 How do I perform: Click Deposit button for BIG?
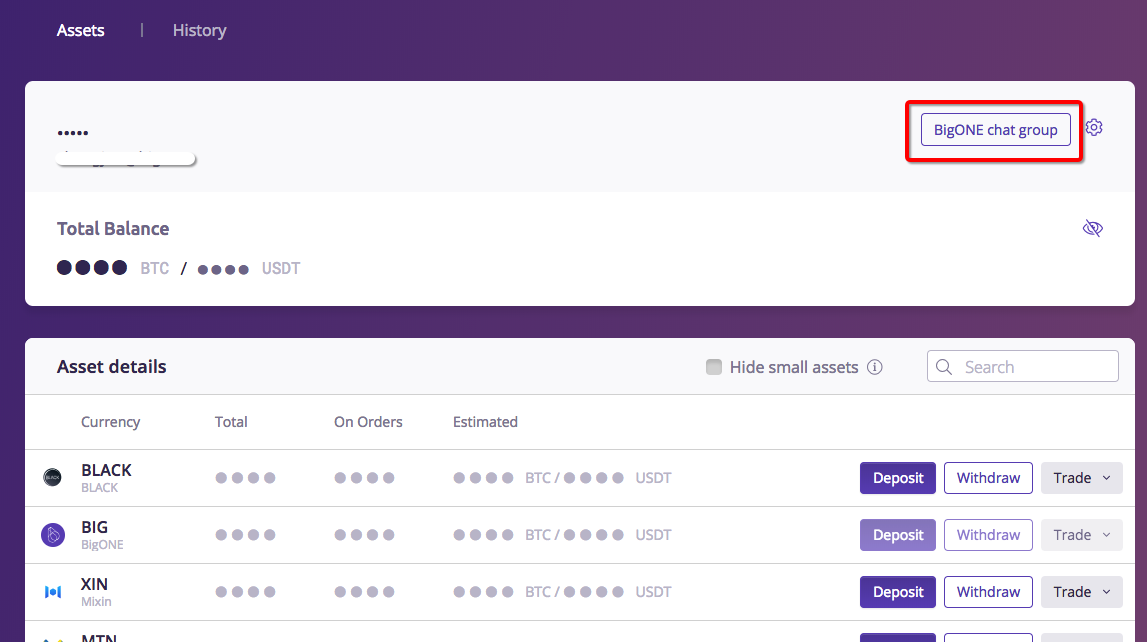click(x=898, y=535)
